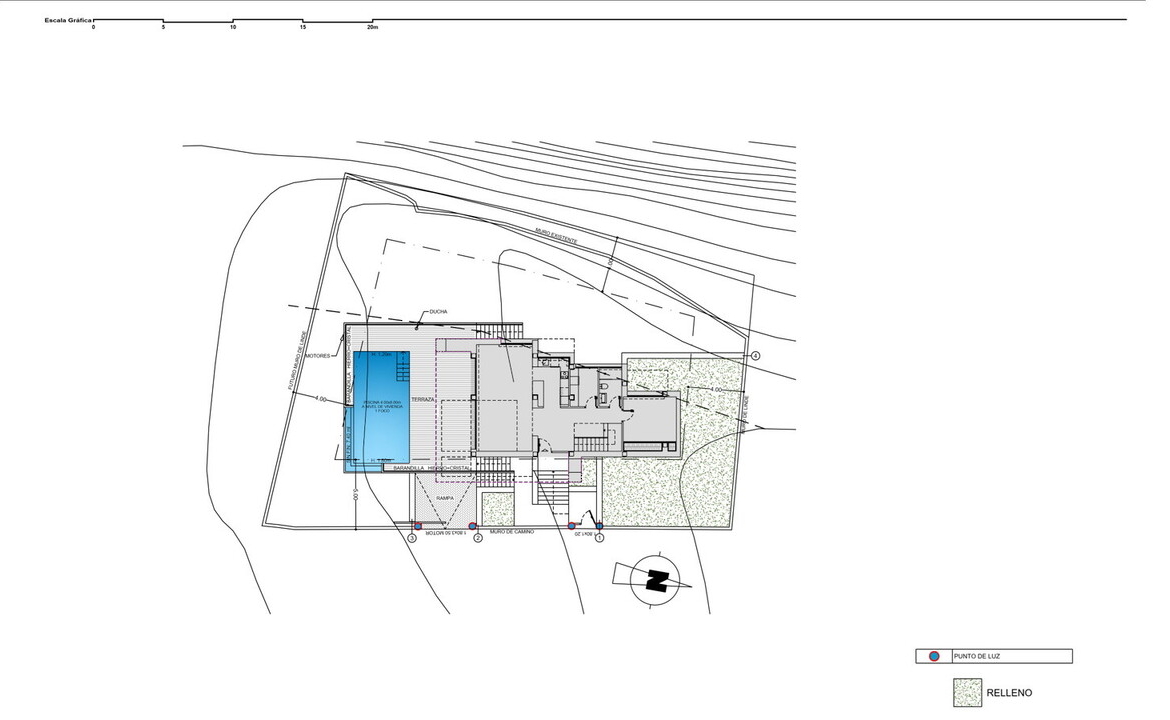Click the circled number 1 reference marker
The height and width of the screenshot is (720, 1170).
pyautogui.click(x=600, y=539)
